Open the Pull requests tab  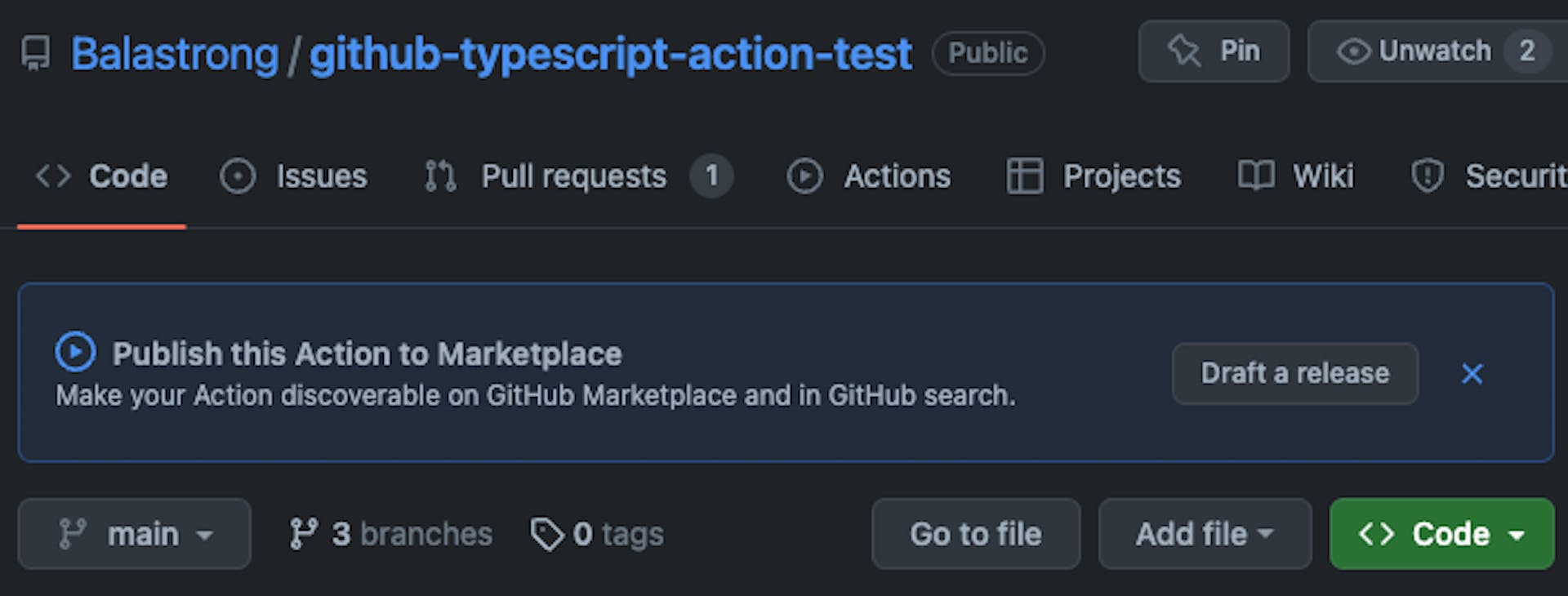[578, 176]
